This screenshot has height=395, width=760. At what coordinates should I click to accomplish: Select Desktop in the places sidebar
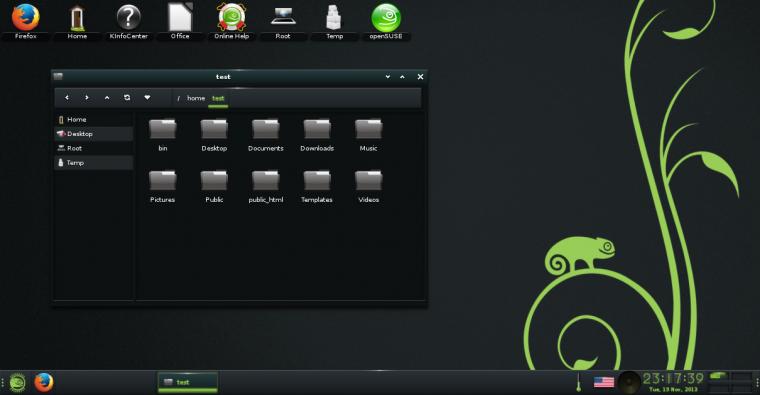click(x=94, y=134)
